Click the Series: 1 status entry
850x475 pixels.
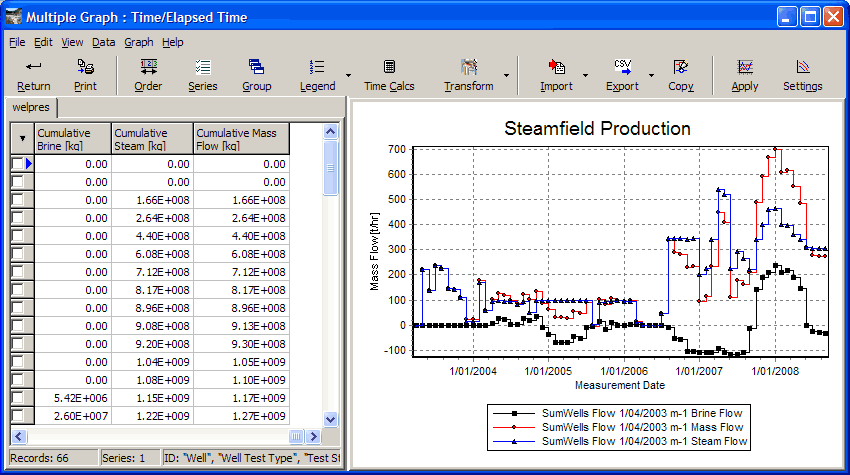point(130,458)
